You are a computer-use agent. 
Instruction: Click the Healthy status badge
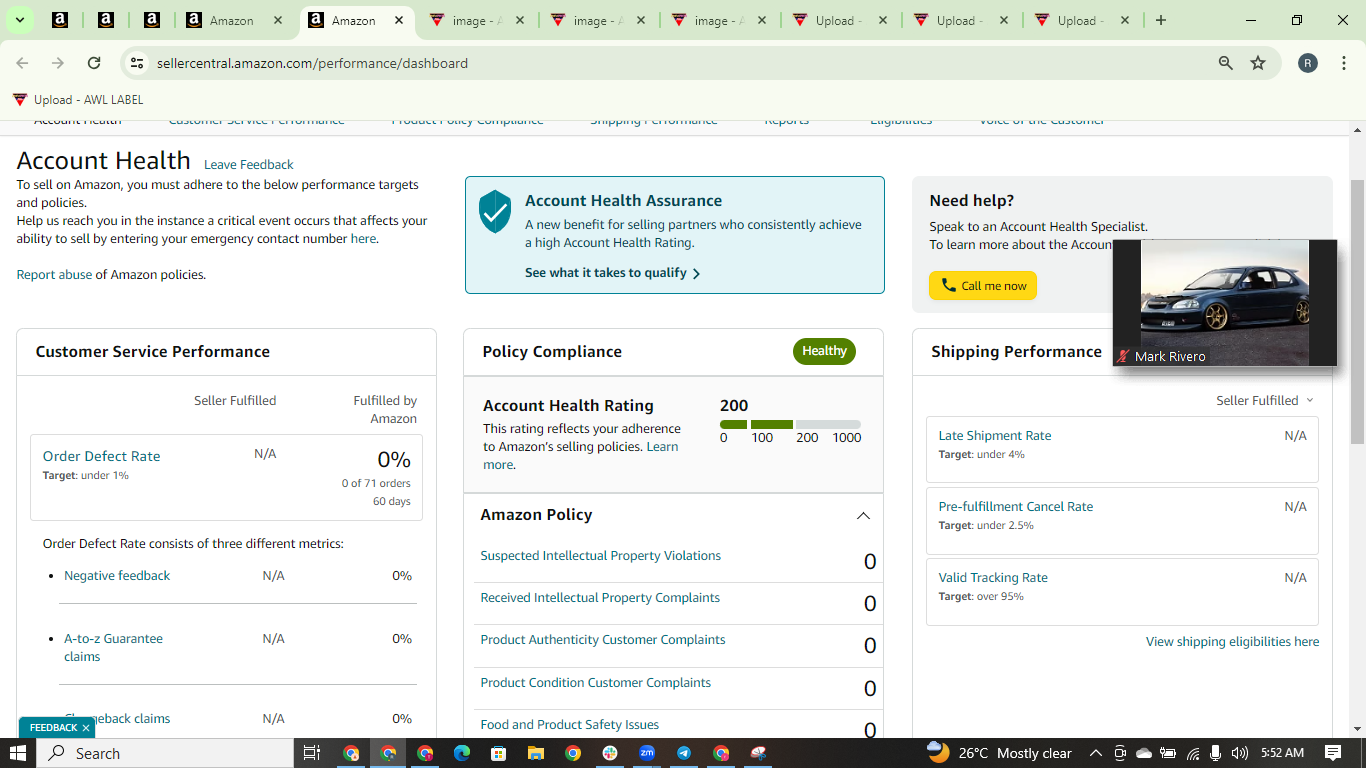(824, 351)
